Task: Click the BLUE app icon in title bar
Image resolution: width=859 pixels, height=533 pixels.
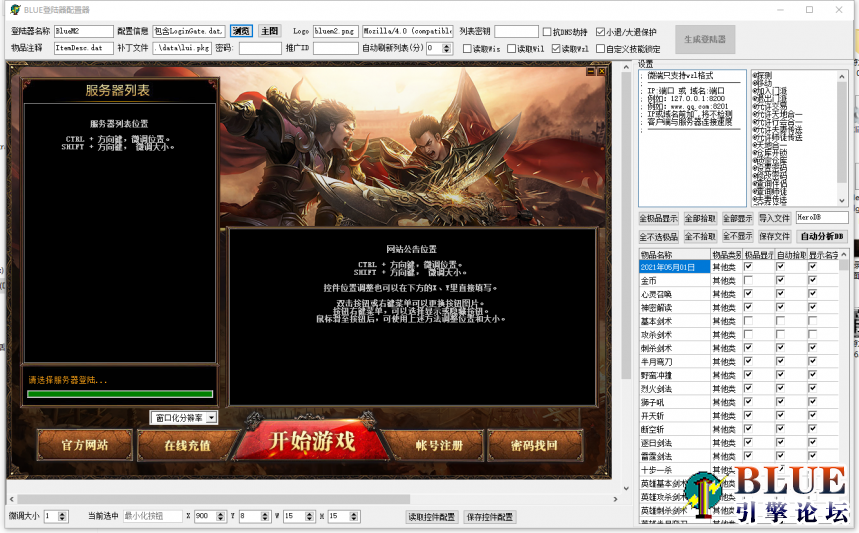Action: [x=14, y=9]
